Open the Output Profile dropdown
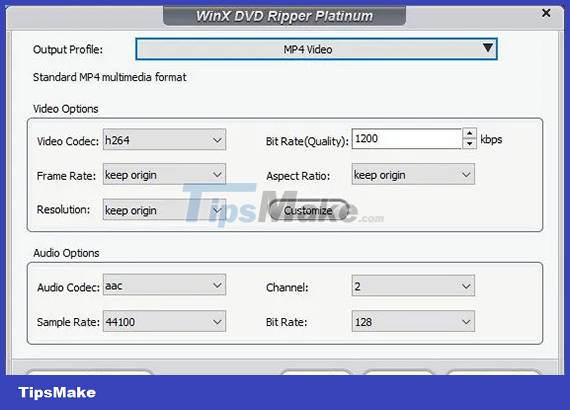This screenshot has width=570, height=410. pyautogui.click(x=316, y=49)
